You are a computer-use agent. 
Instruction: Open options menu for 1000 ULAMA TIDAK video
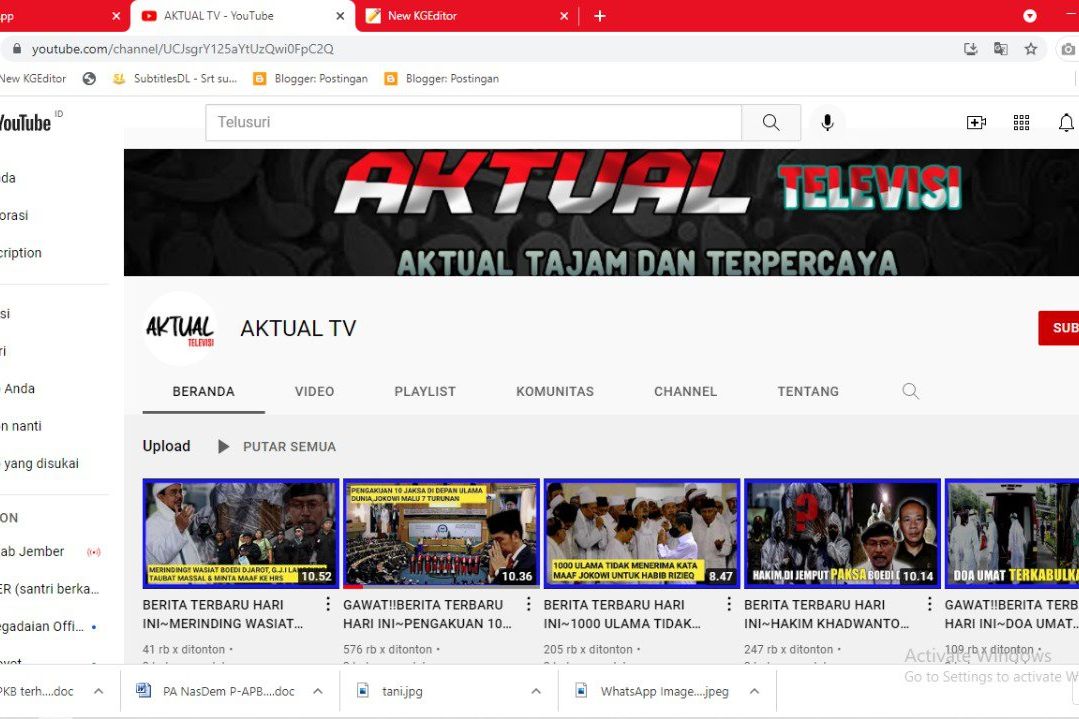click(x=729, y=604)
